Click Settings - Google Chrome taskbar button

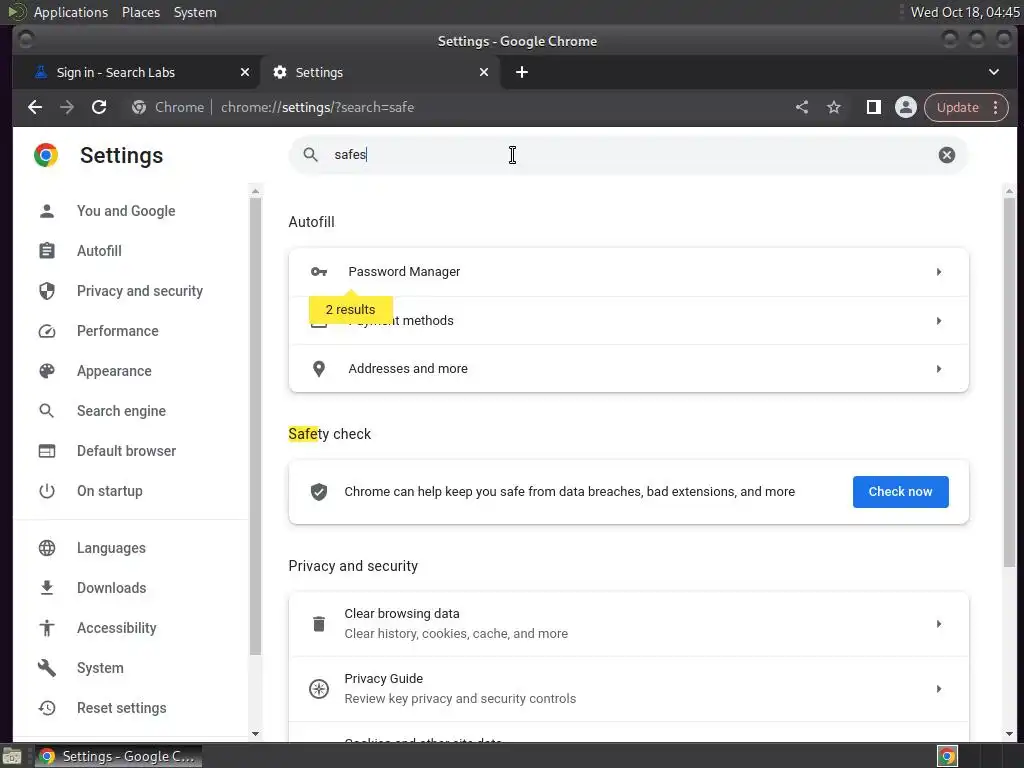118,756
